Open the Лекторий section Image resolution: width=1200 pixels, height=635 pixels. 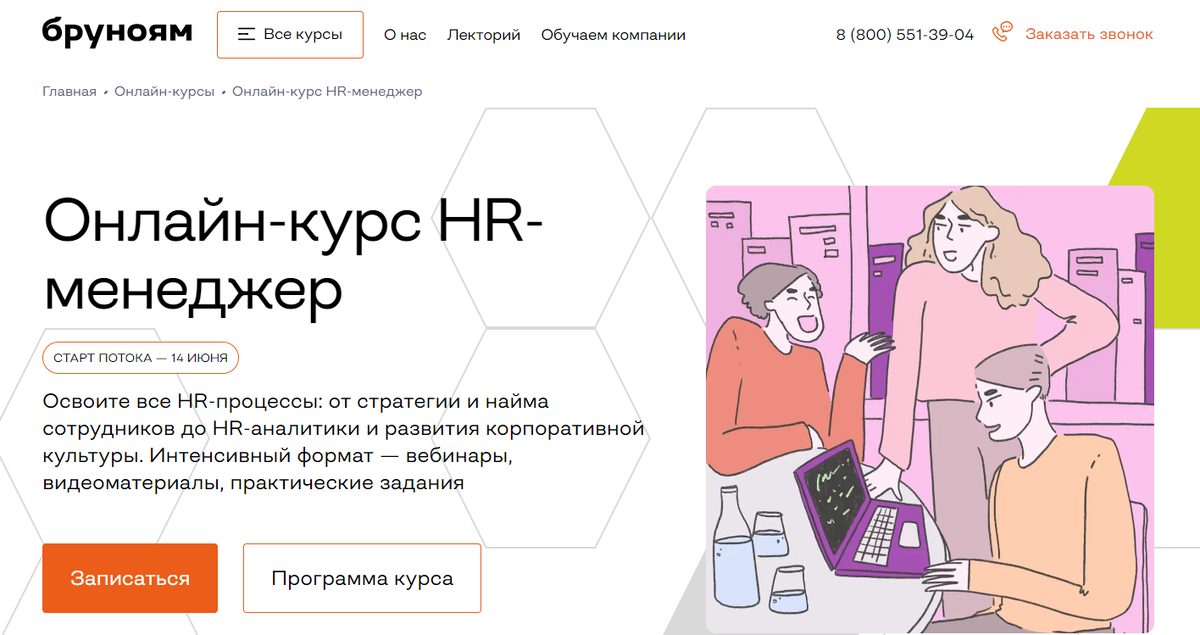coord(484,34)
